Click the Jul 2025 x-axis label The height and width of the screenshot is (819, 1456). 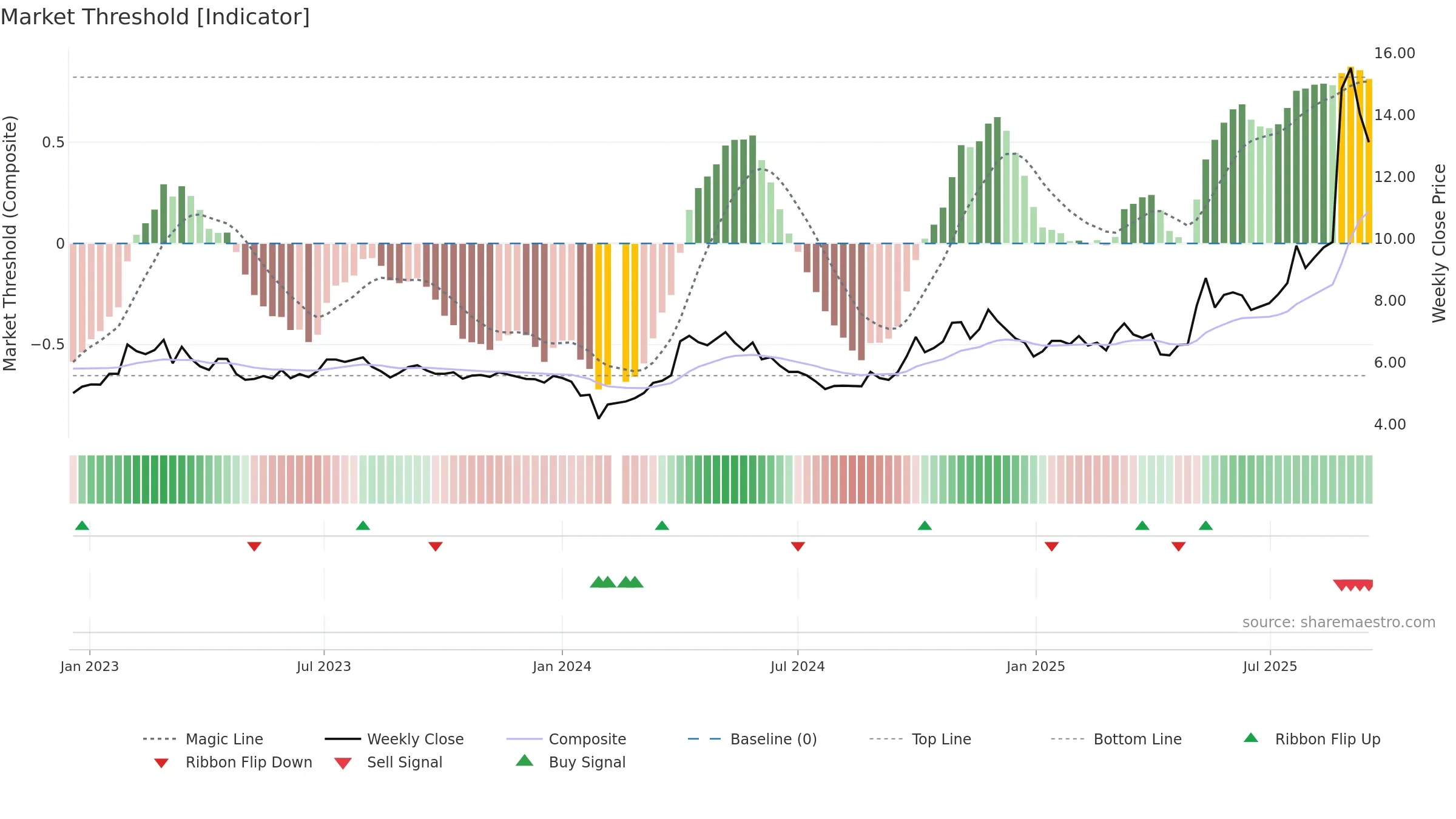pos(1270,666)
